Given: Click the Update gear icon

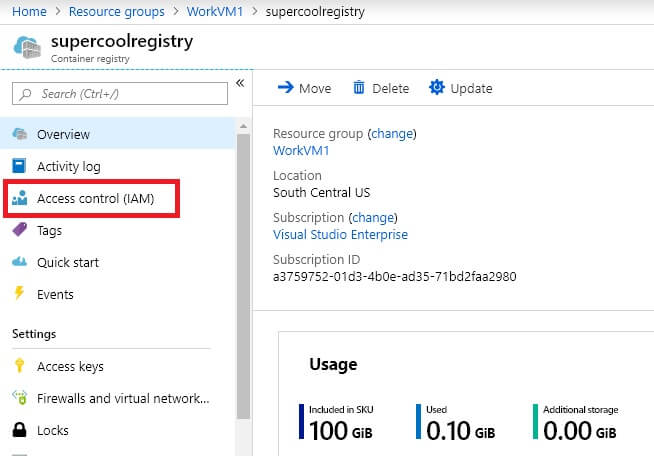Looking at the screenshot, I should (437, 87).
